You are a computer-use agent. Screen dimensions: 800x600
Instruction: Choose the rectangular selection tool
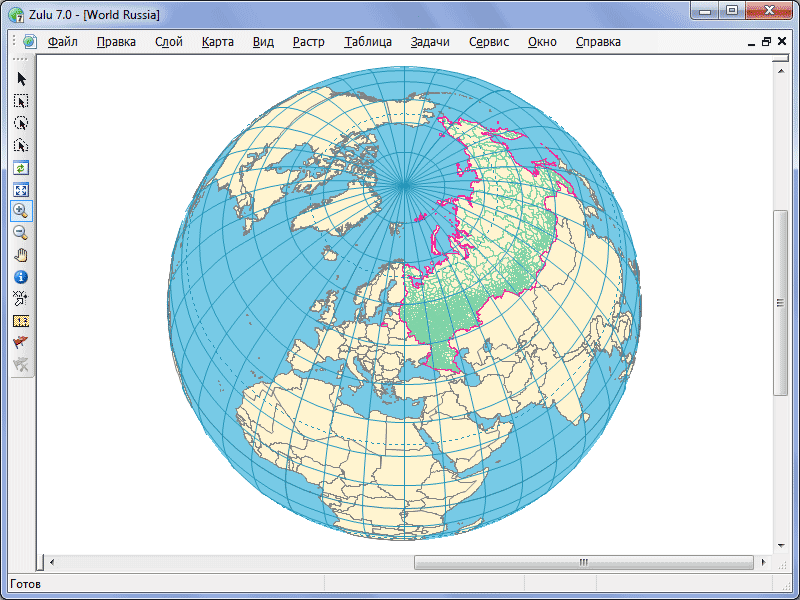21,101
